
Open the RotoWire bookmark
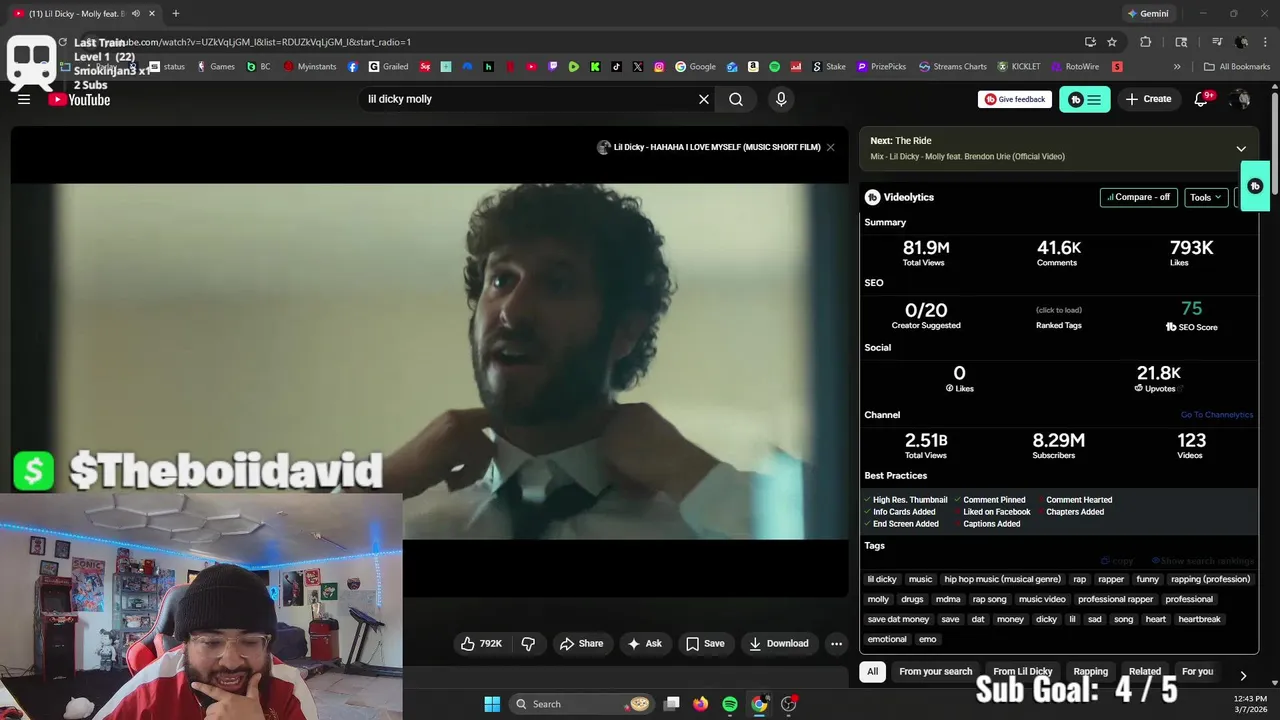point(1075,67)
